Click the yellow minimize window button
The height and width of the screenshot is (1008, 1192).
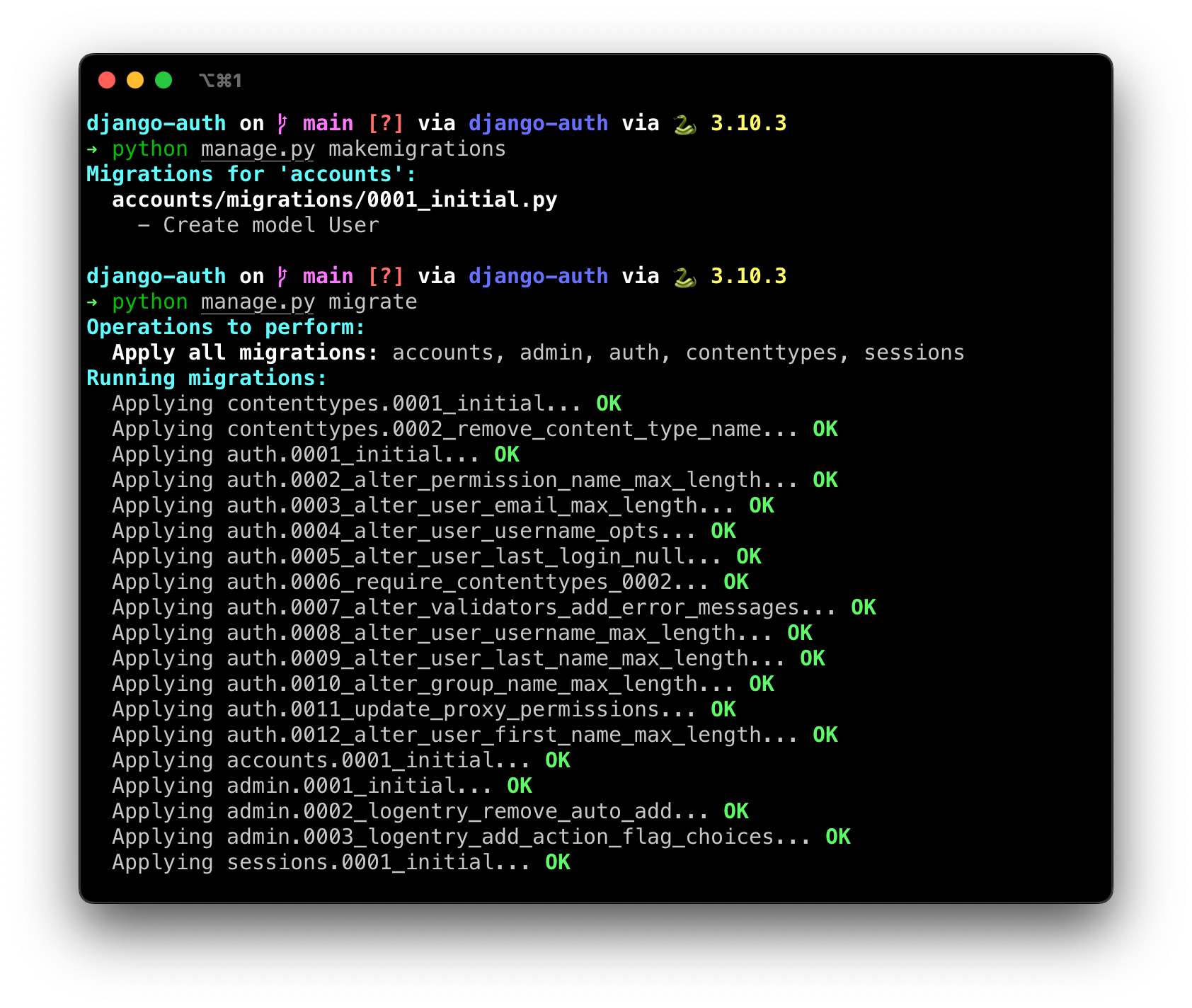pyautogui.click(x=135, y=80)
